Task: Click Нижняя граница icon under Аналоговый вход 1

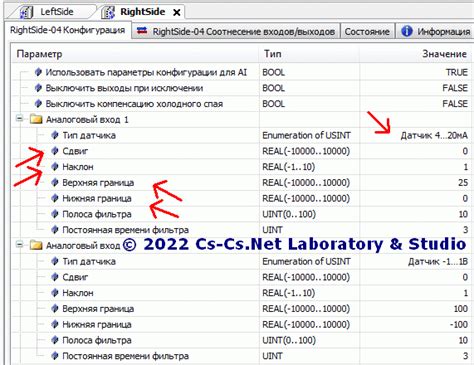Action: pos(55,198)
